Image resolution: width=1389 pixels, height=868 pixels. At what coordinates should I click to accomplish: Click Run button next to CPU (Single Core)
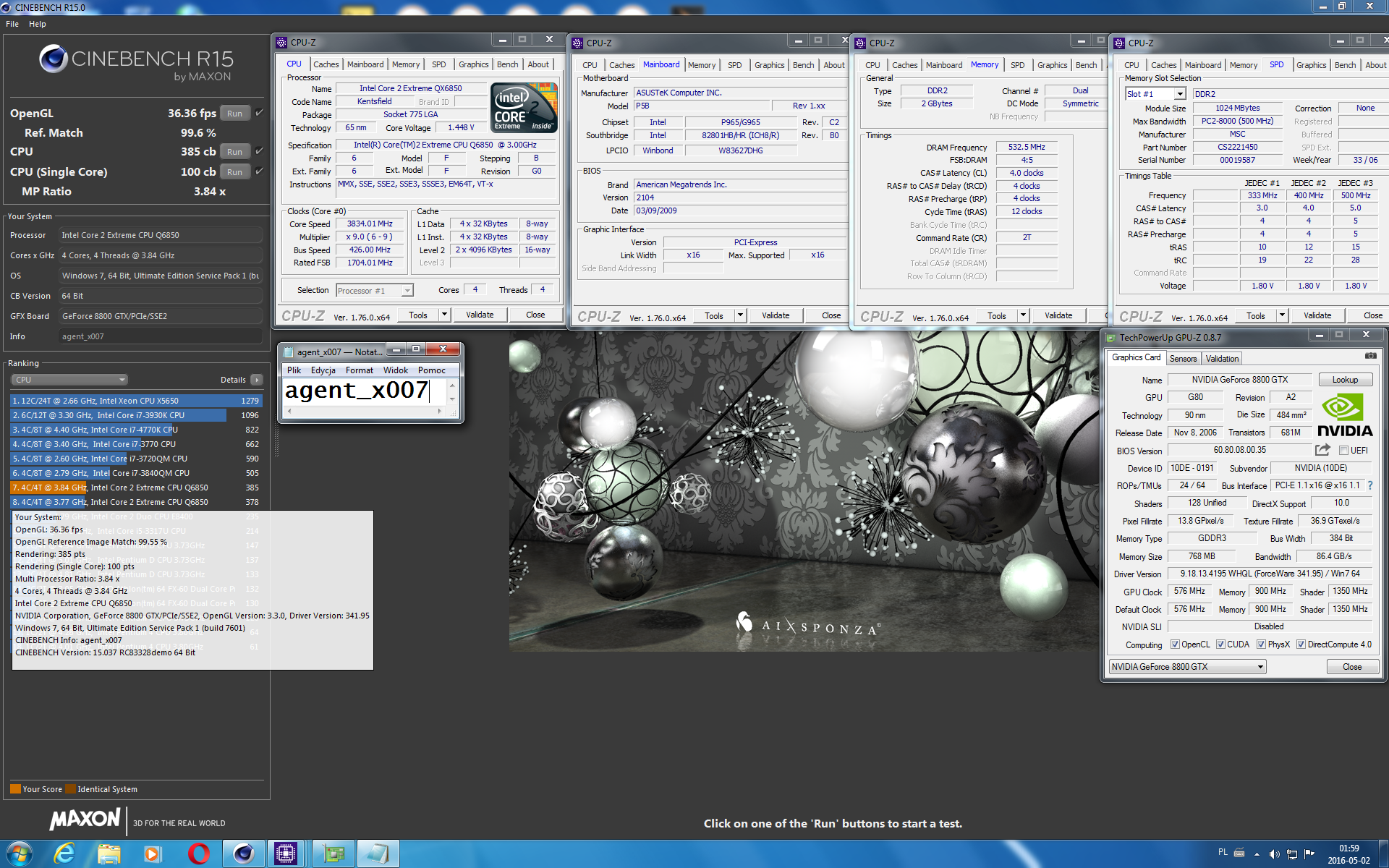tap(234, 172)
